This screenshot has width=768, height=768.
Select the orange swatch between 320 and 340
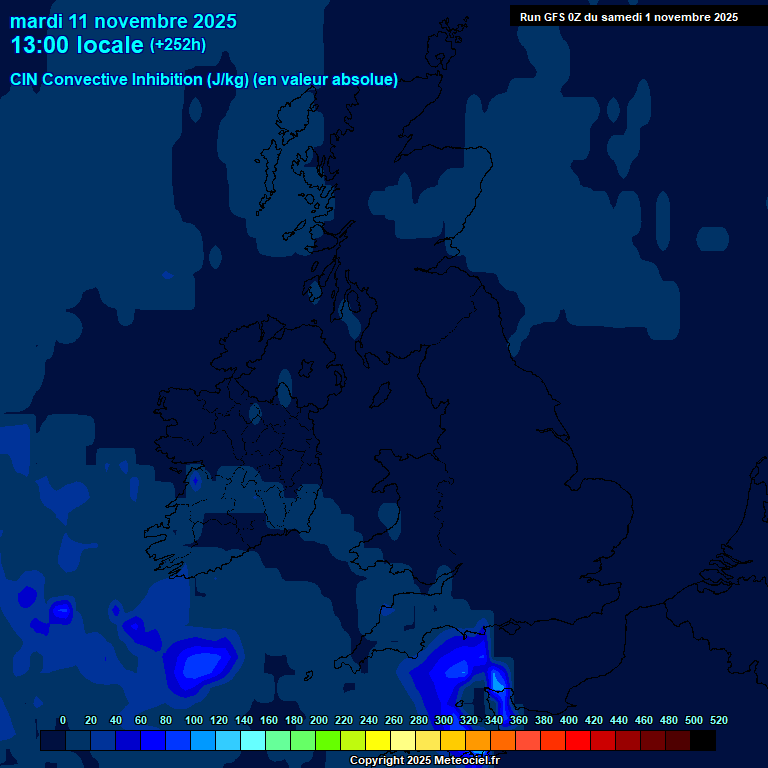478,741
